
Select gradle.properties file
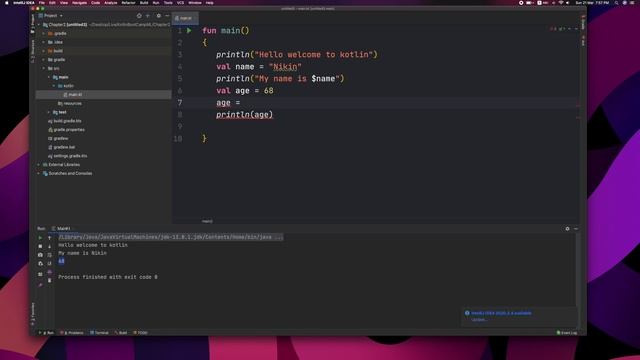tap(67, 130)
